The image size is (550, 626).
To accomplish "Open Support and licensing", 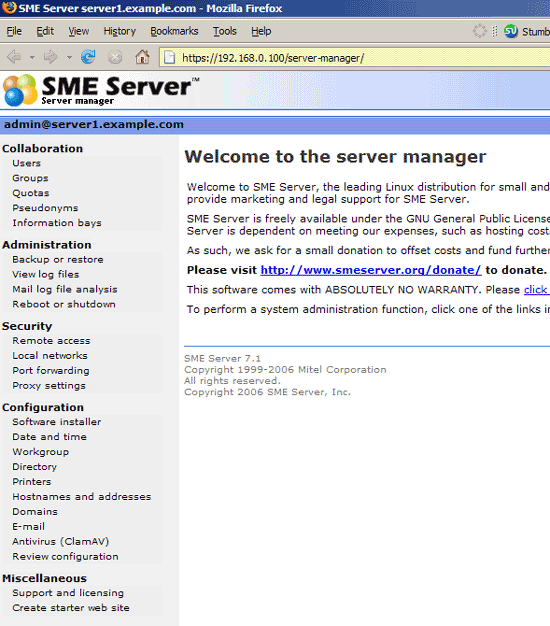I will (68, 593).
